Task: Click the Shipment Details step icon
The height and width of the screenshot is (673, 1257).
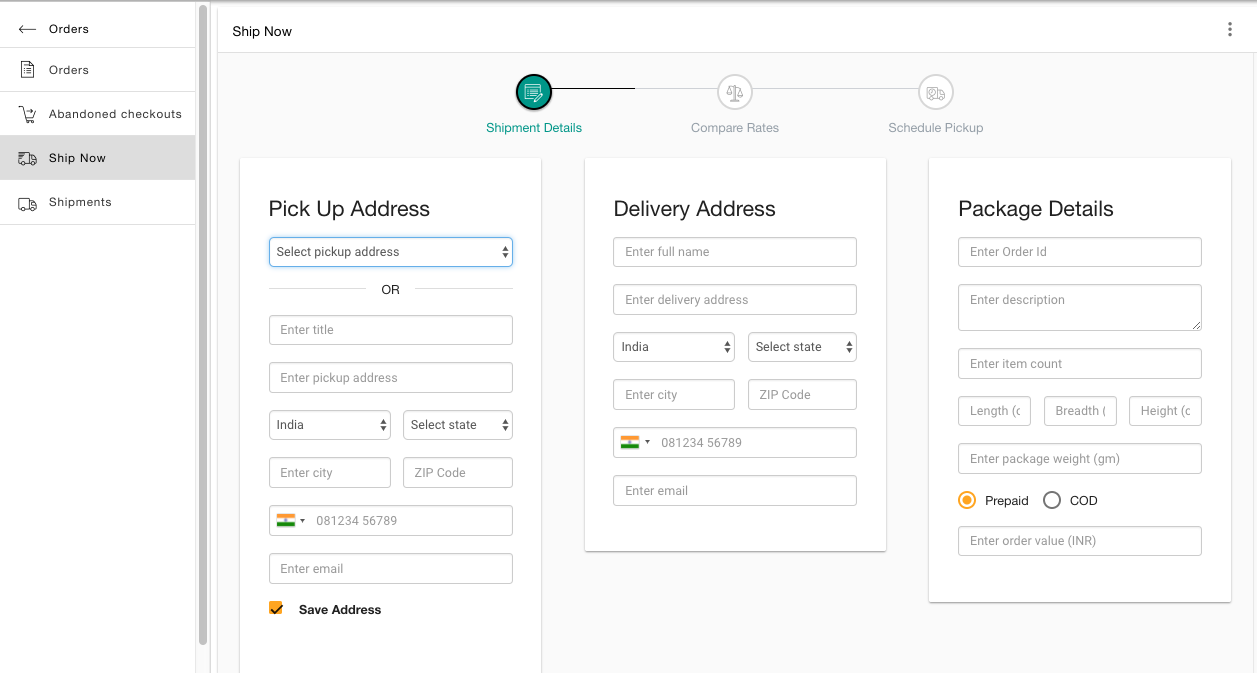Action: (534, 93)
